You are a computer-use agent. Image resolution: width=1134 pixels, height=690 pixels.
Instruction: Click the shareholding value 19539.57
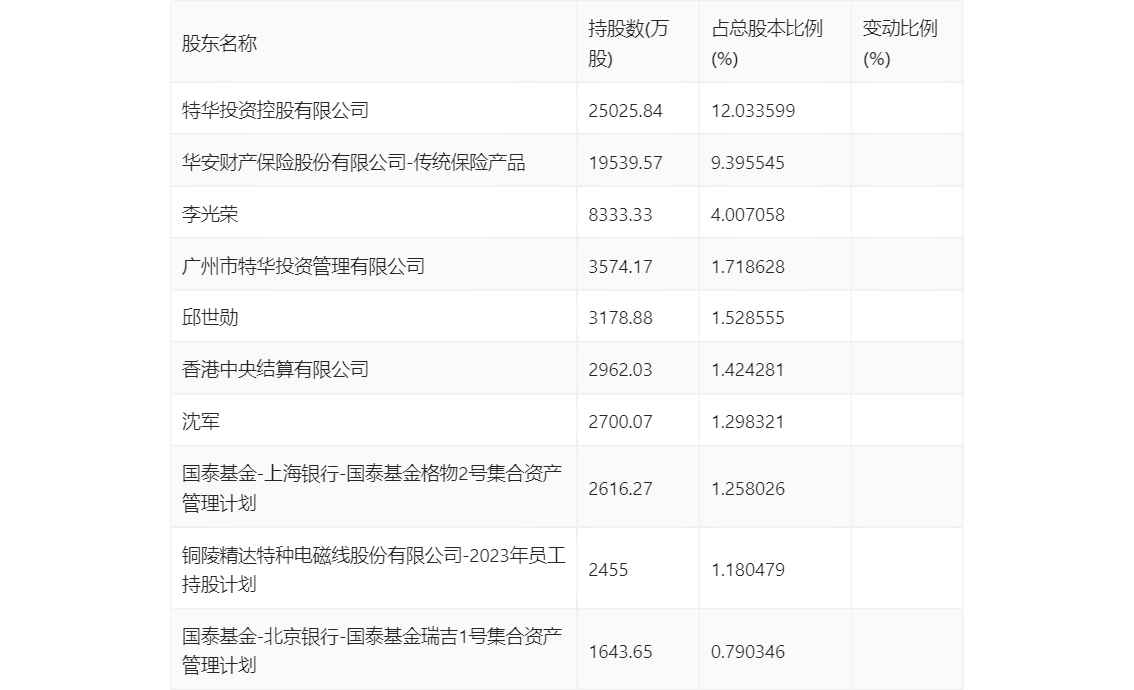[x=626, y=163]
